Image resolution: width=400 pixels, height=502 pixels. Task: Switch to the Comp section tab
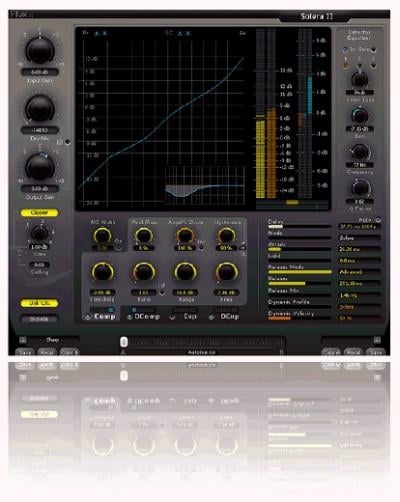tap(105, 316)
